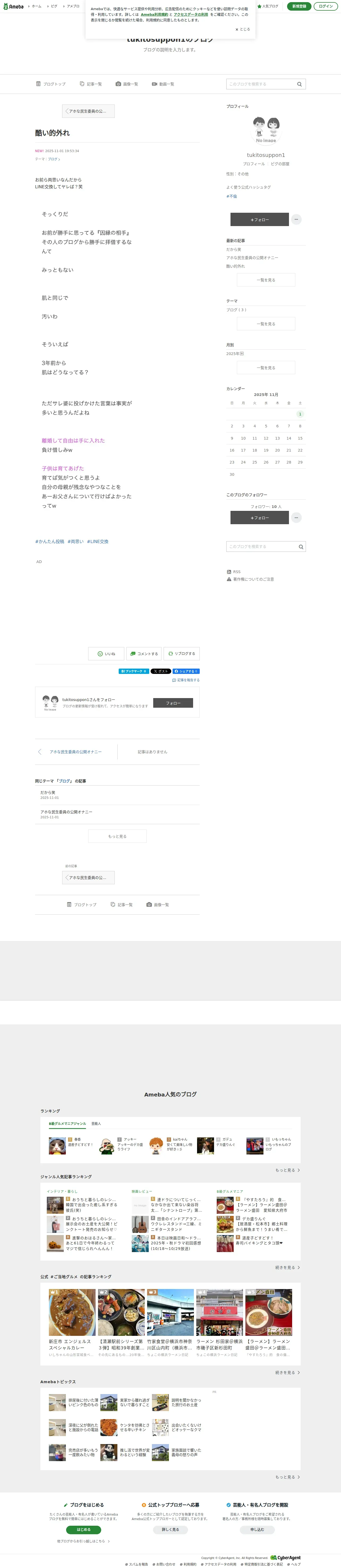Click 一覧を見る under テーマ
The height and width of the screenshot is (1568, 341).
point(266,324)
